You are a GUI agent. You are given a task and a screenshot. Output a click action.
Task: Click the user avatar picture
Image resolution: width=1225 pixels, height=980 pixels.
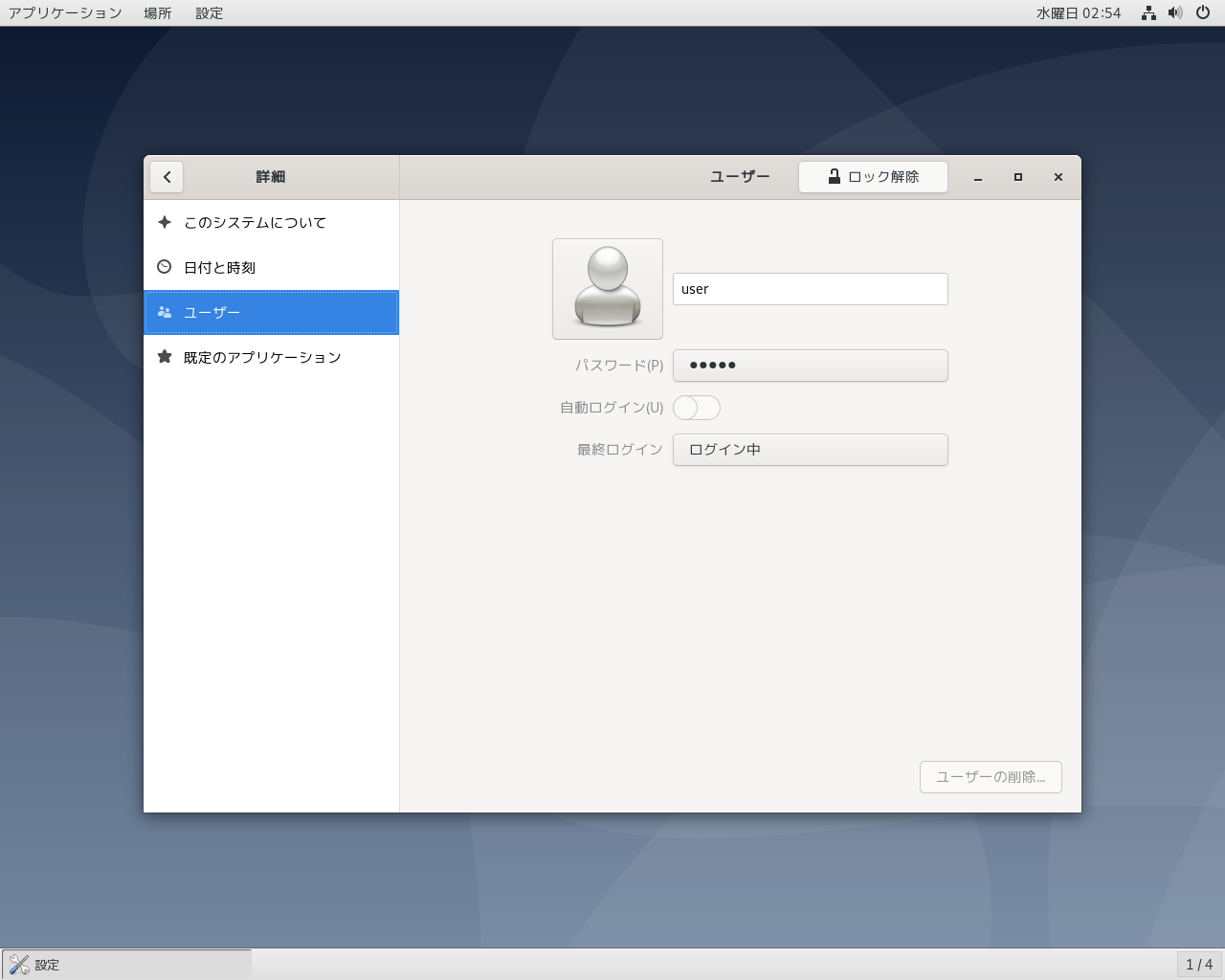click(x=608, y=289)
